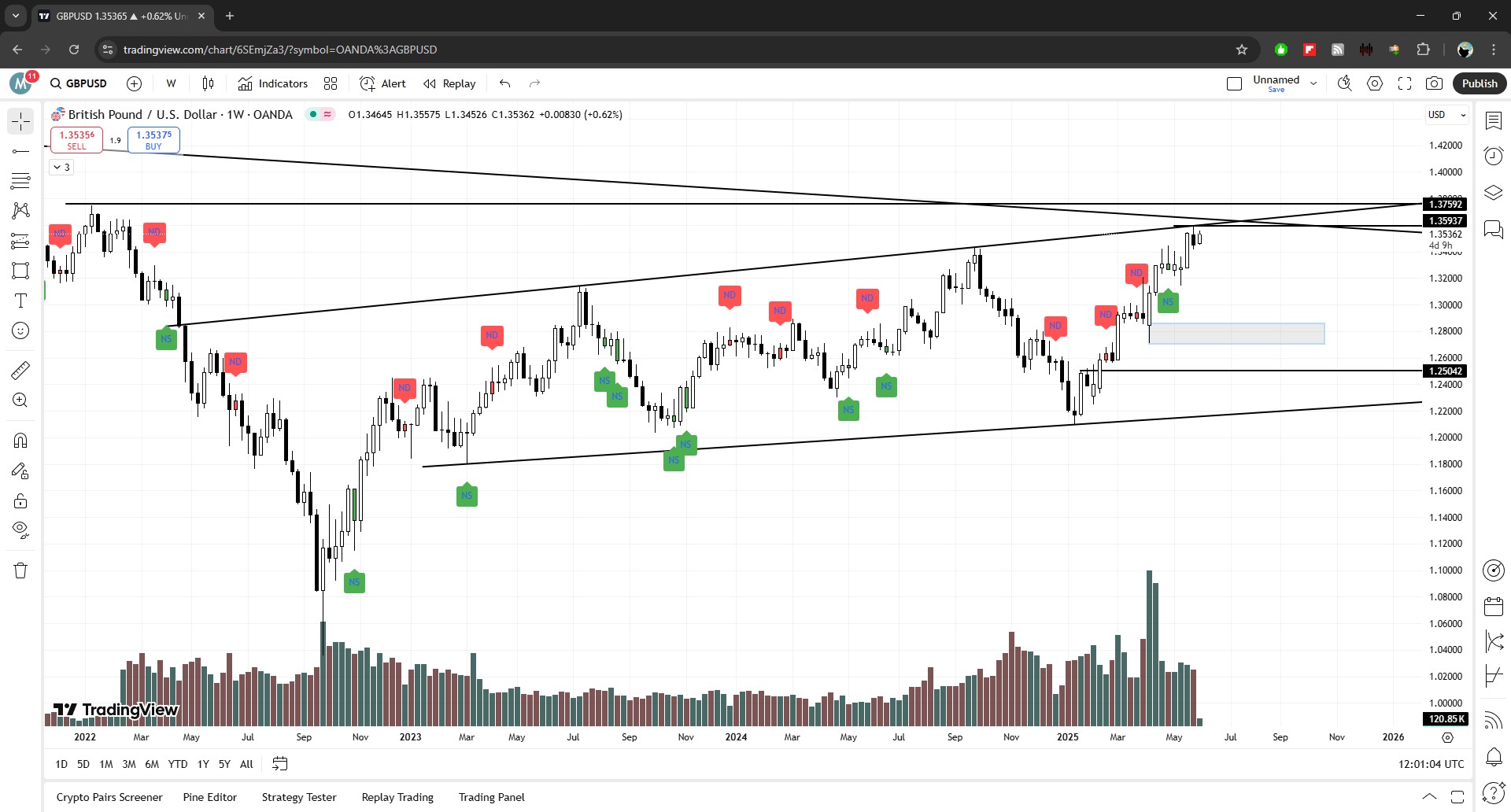Open chart settings hexagon icon
The height and width of the screenshot is (812, 1511).
tap(1375, 83)
